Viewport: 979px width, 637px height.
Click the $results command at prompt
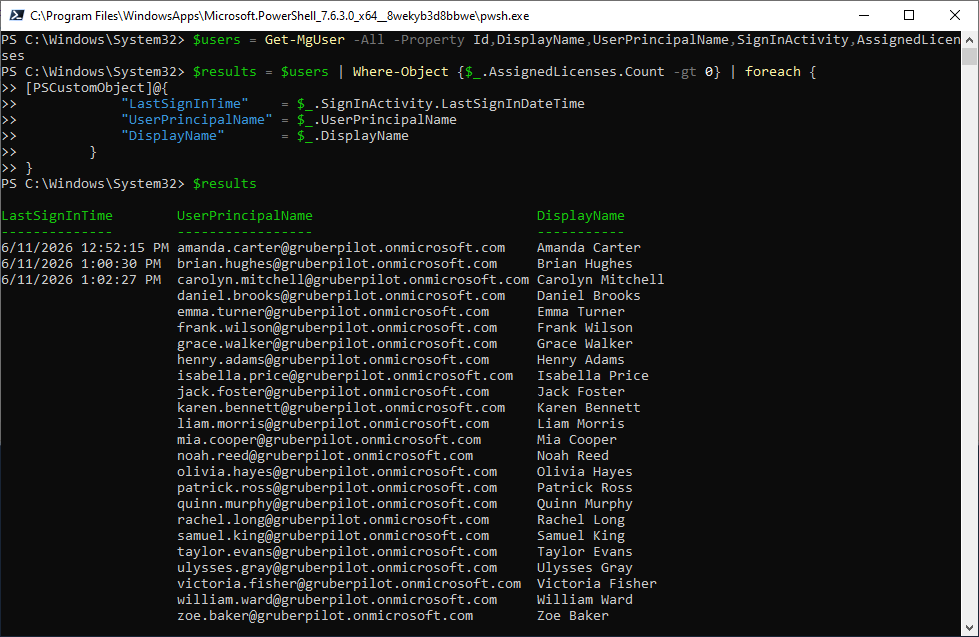224,184
